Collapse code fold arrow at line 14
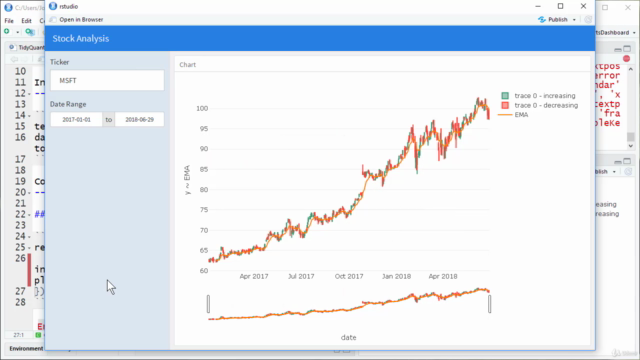Image resolution: width=640 pixels, height=360 pixels. click(x=29, y=116)
